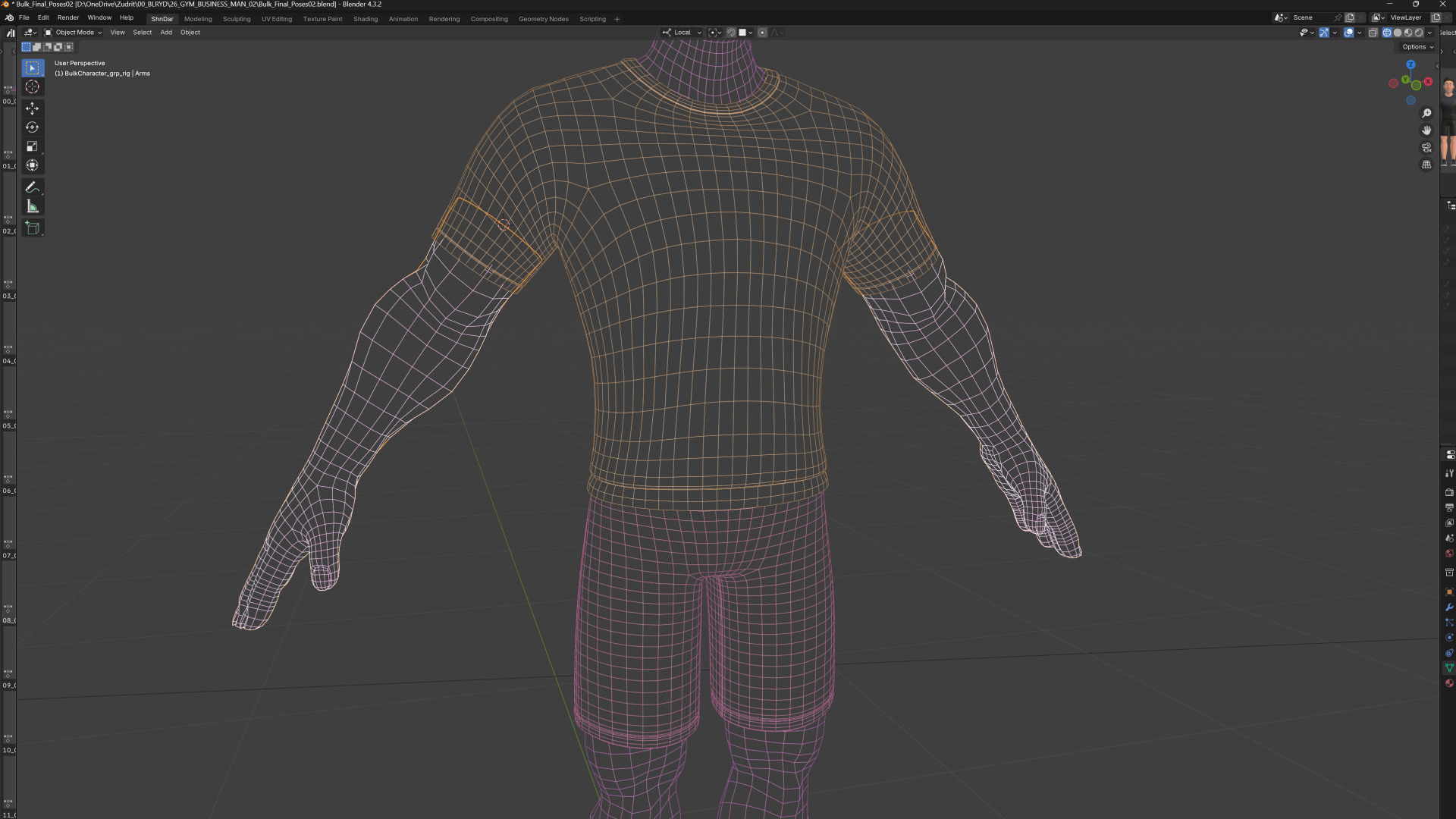Open the pivot point dropdown
Viewport: 1456px width, 819px height.
[x=714, y=33]
